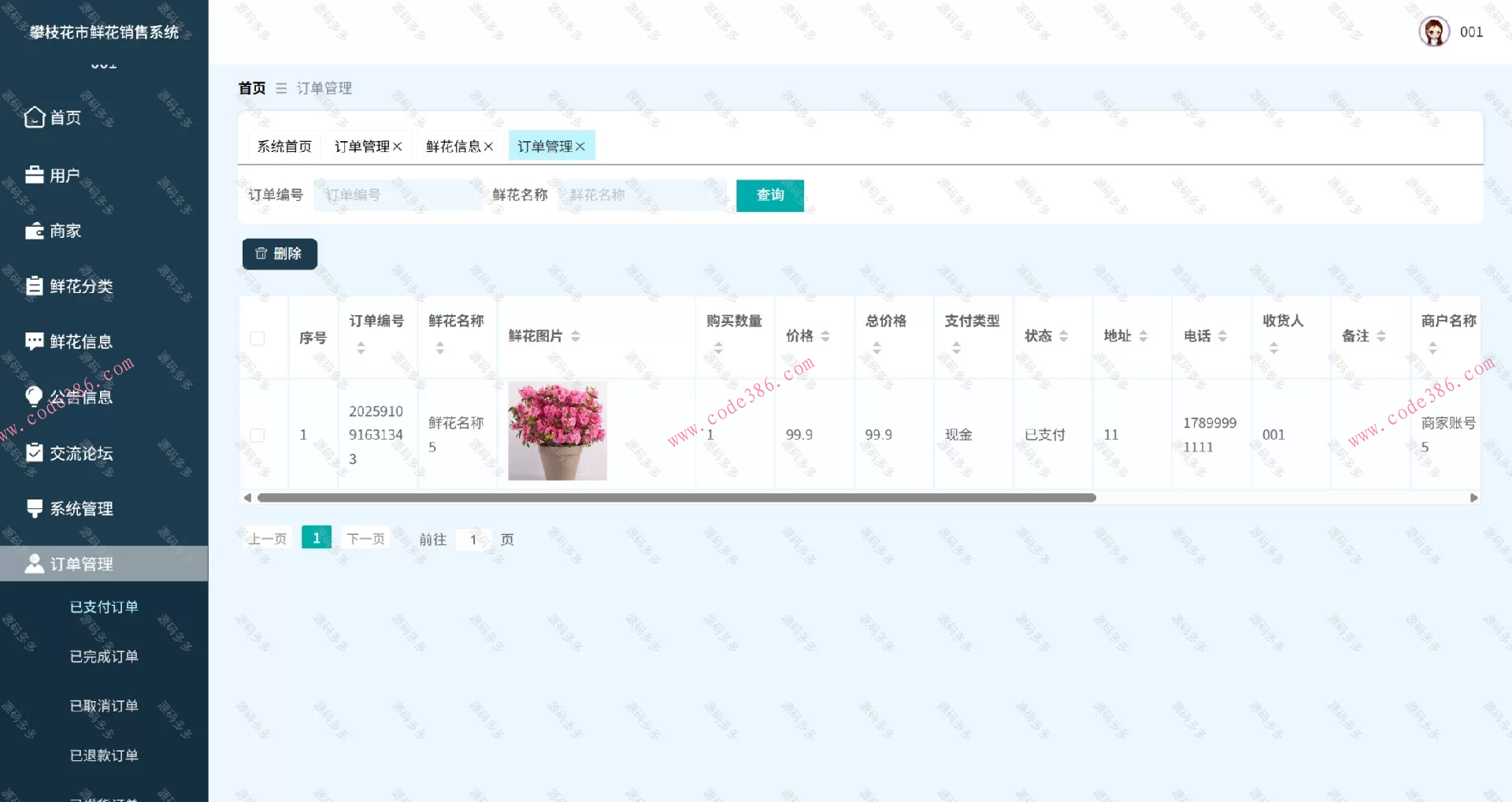Sort the 状态 status column

coord(1065,336)
